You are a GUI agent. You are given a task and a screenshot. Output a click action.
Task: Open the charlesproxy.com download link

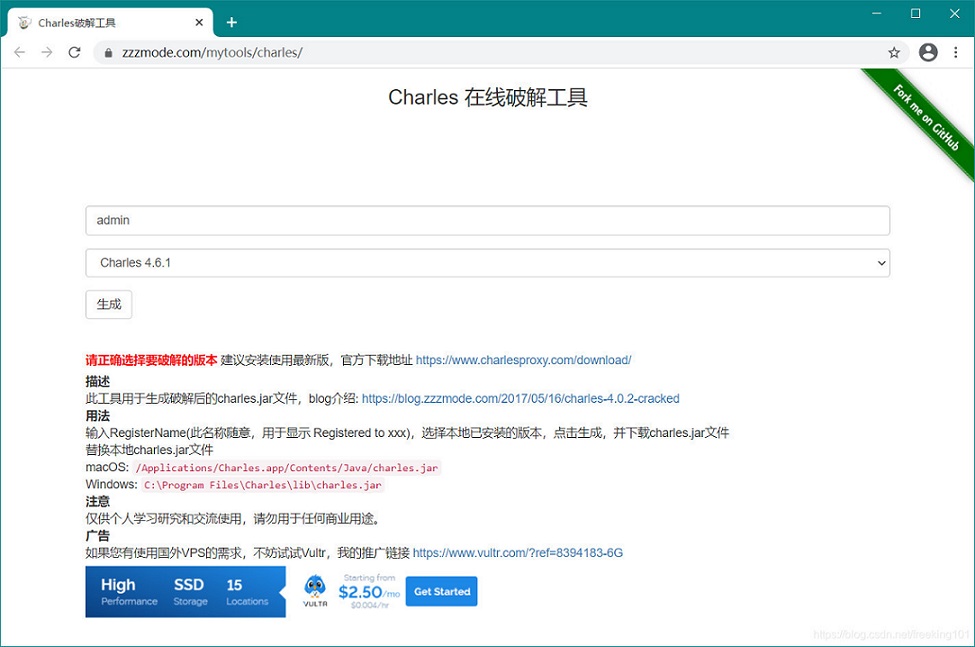tap(524, 360)
